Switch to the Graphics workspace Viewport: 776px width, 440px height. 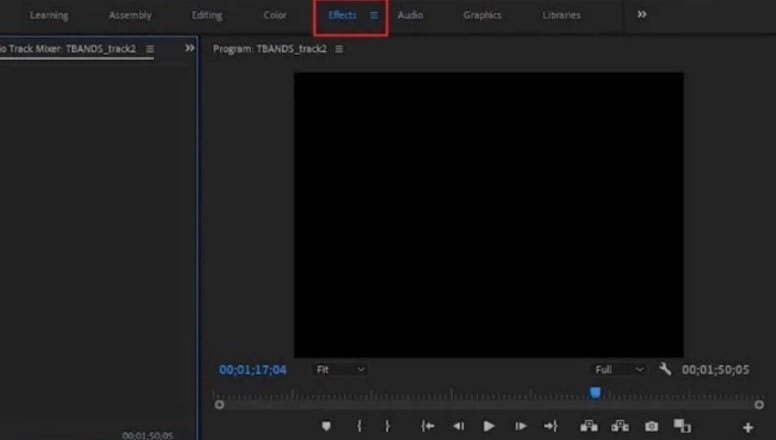483,15
